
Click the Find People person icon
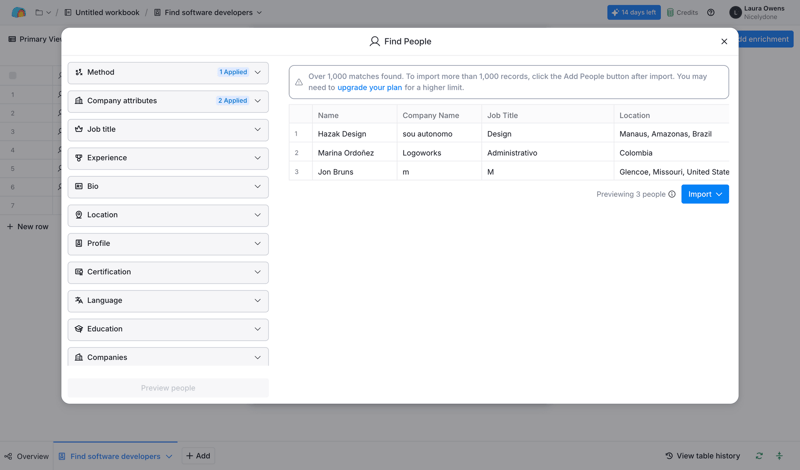pos(374,41)
